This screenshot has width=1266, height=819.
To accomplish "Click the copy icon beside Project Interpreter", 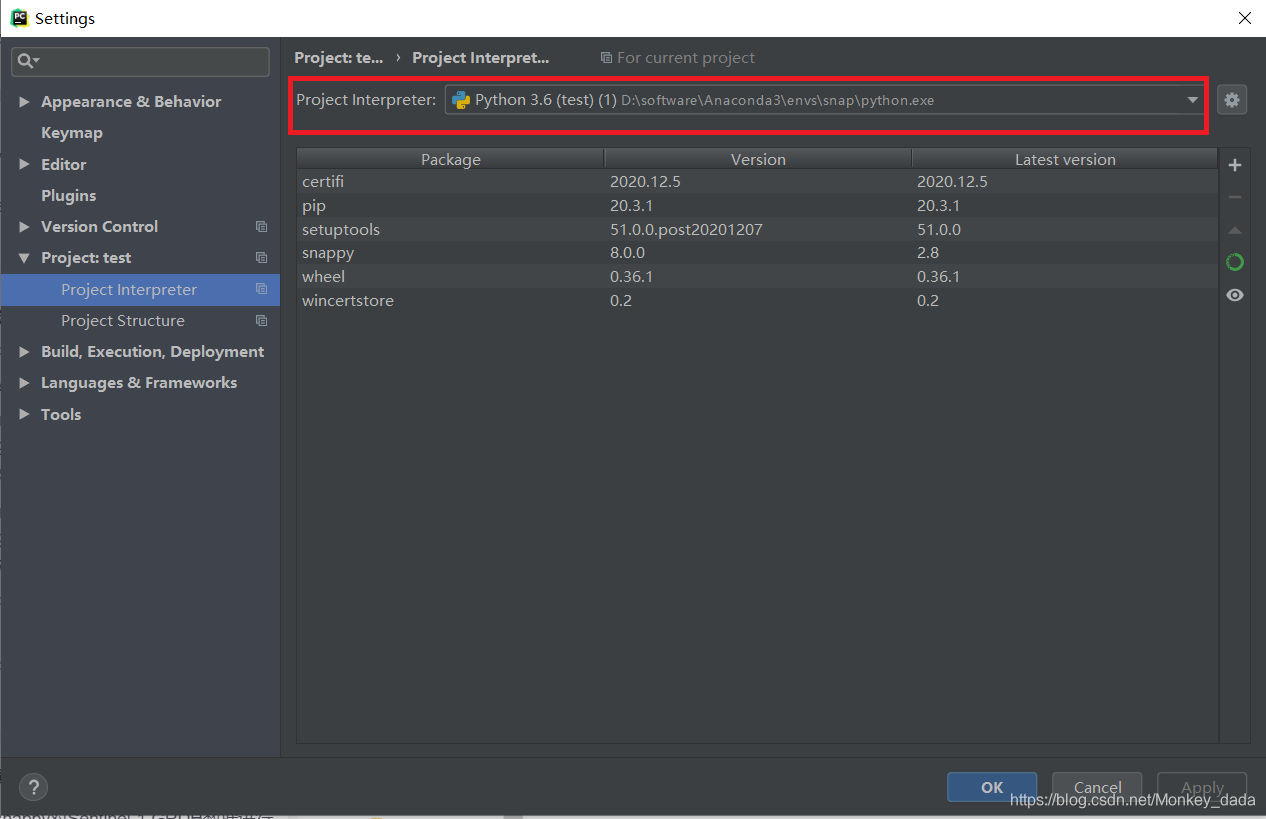I will tap(261, 289).
